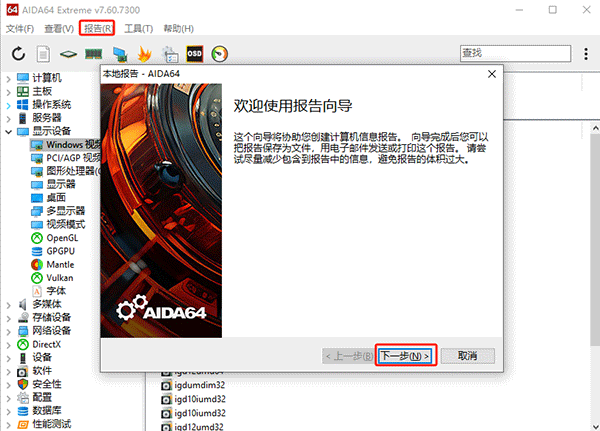Screen dimensions: 600x431
Task: Open the three-dot toolbar menu
Action: (586, 54)
